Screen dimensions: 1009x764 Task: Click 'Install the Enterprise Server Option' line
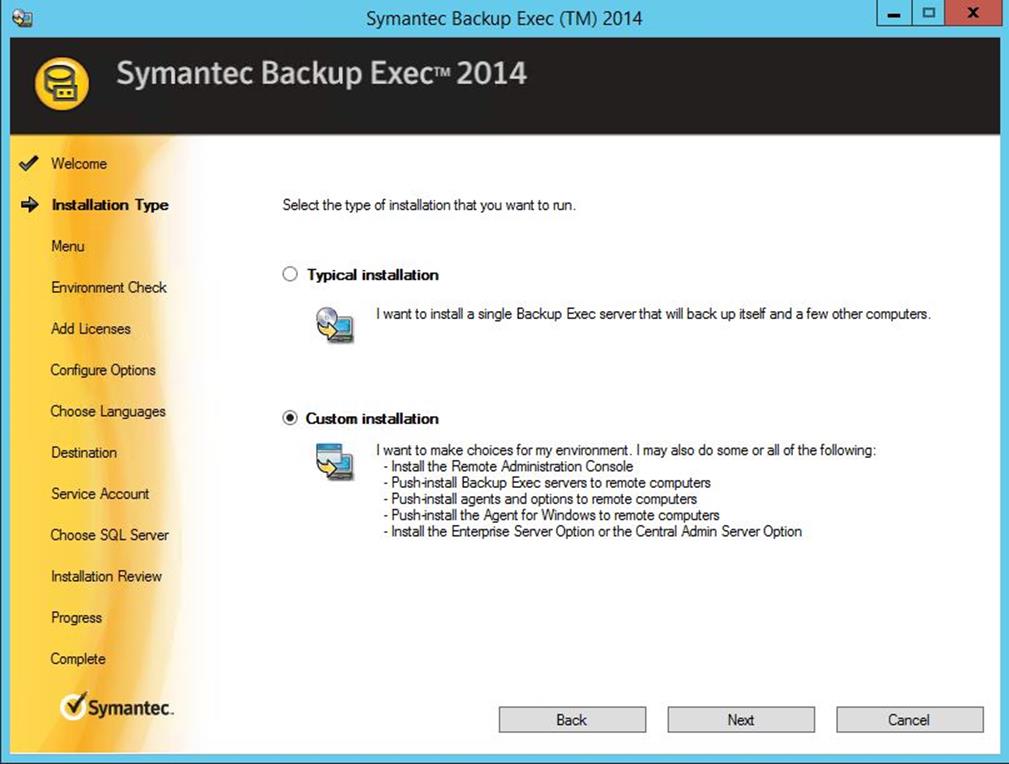(592, 532)
